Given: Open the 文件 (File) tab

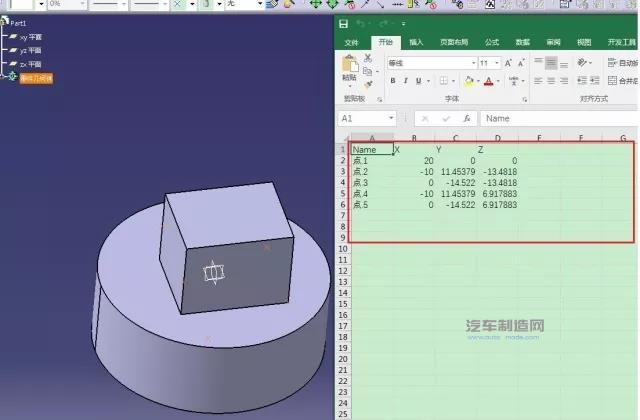Looking at the screenshot, I should pos(351,42).
